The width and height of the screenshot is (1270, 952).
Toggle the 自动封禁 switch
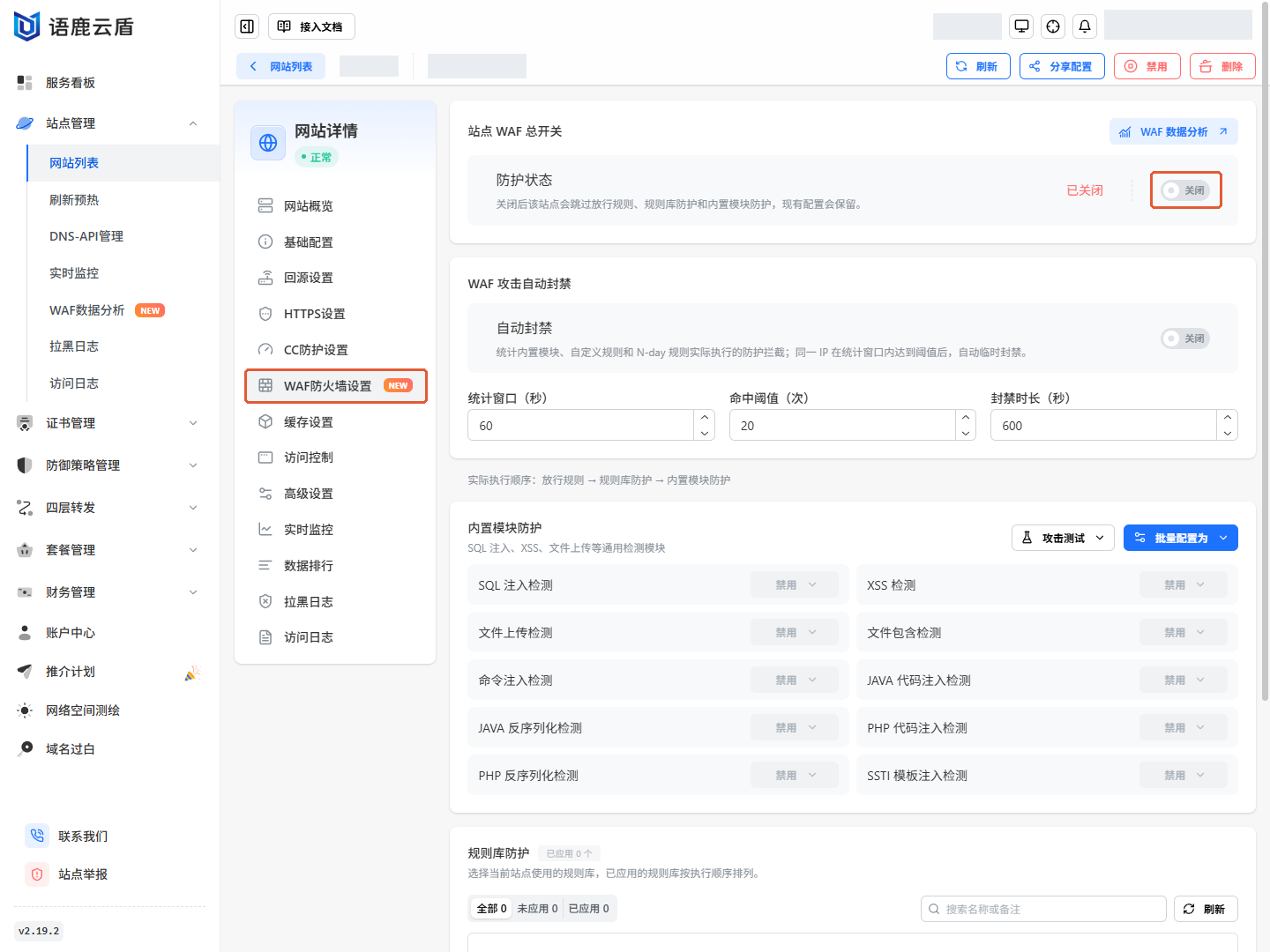[x=1185, y=338]
